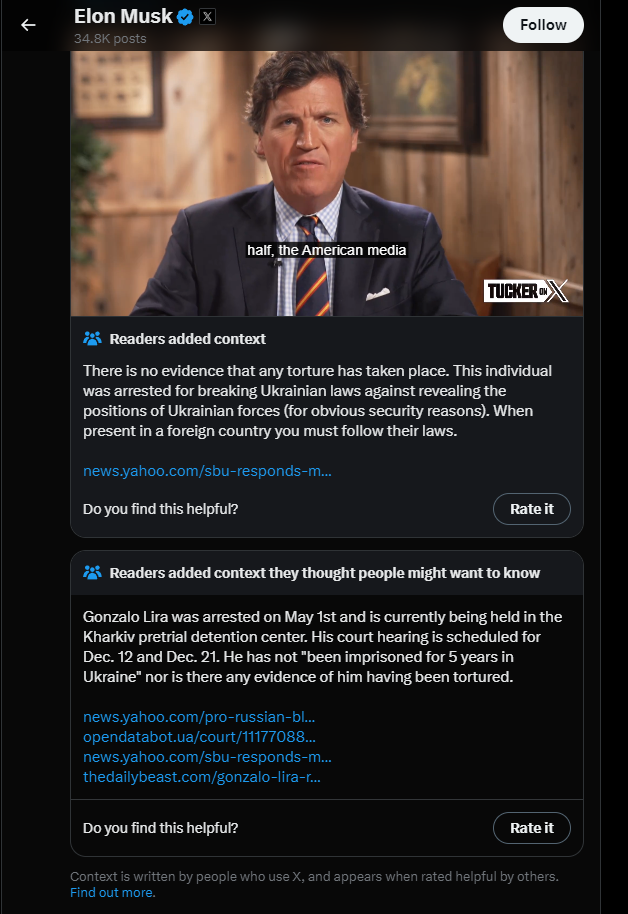This screenshot has height=914, width=628.
Task: Click the video caption 'half, the American media'
Action: pyautogui.click(x=327, y=250)
